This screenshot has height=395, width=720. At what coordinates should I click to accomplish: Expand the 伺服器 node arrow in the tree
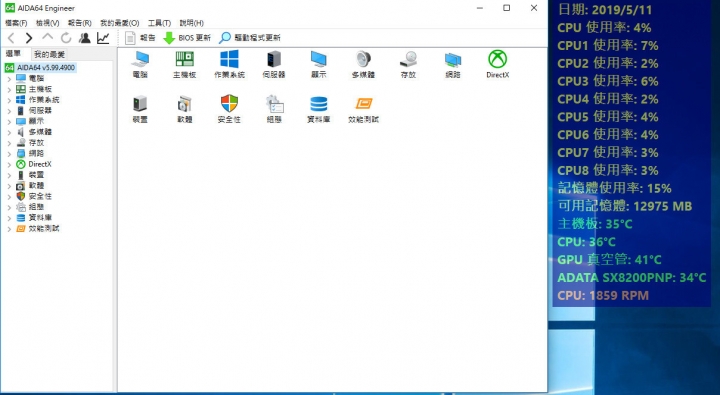click(9, 111)
